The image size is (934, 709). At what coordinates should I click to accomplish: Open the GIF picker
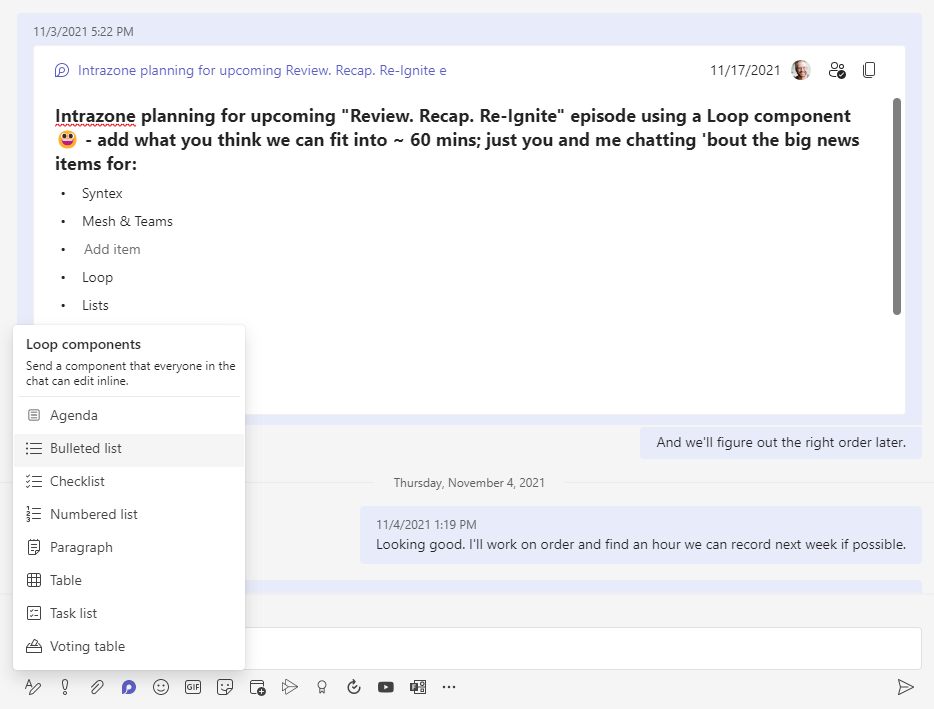click(193, 687)
